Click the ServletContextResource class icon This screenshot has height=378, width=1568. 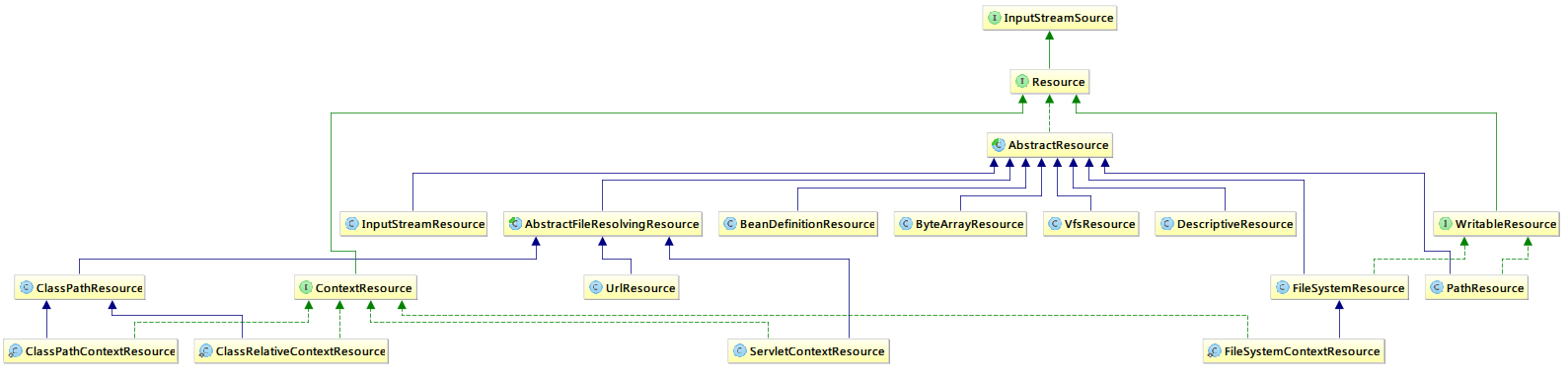[739, 351]
